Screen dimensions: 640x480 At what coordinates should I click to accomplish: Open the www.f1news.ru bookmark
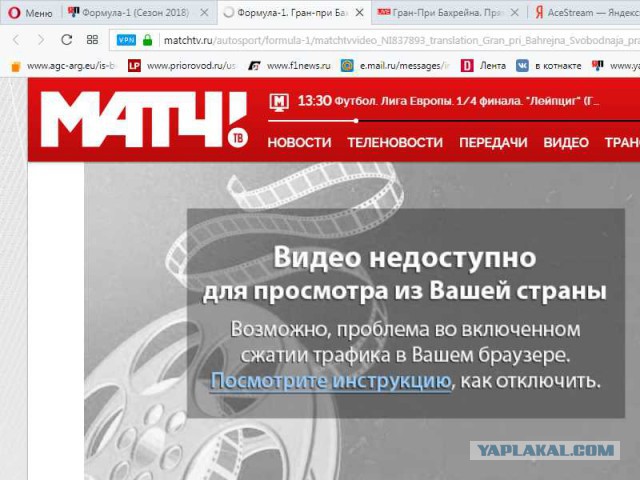pos(289,66)
